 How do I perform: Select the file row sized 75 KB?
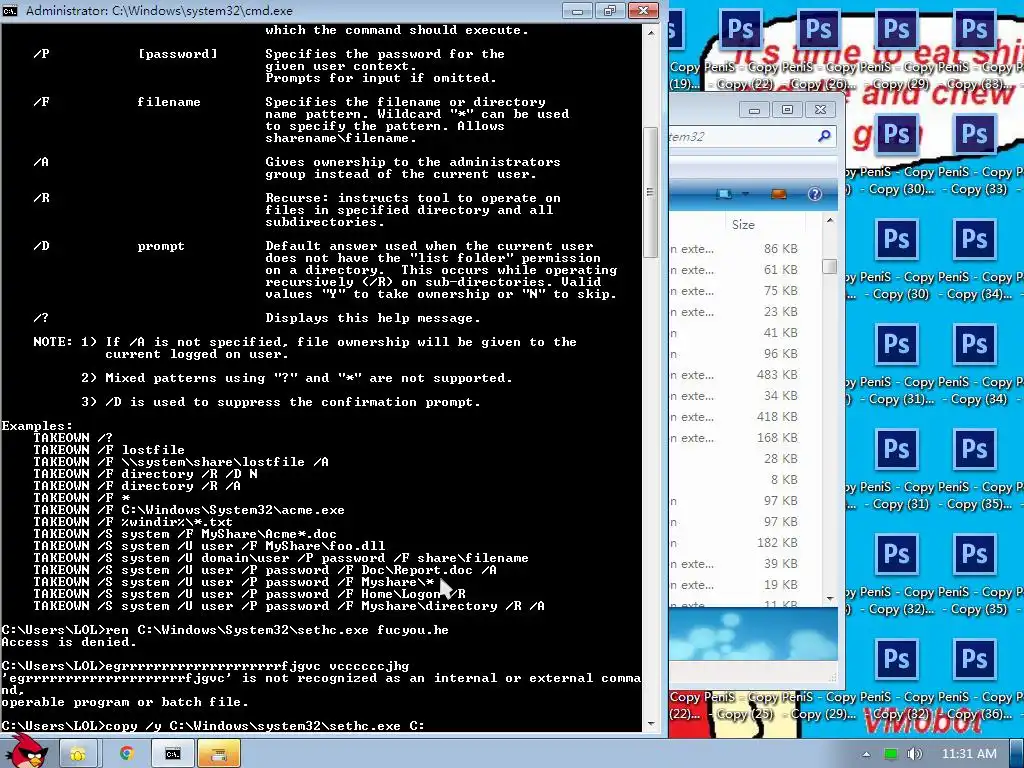(x=736, y=291)
